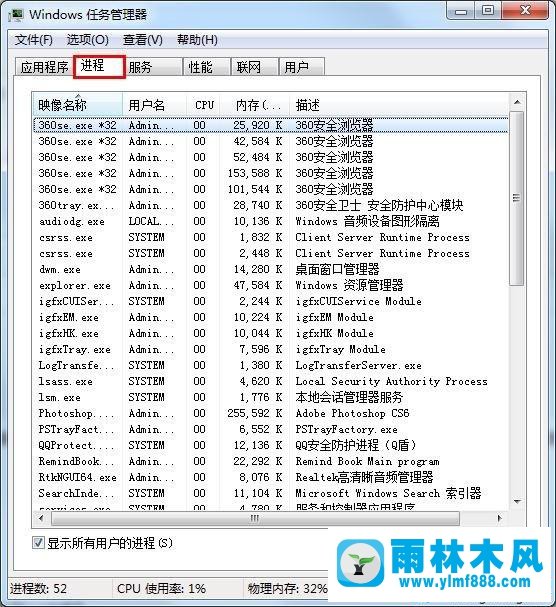Click the vertical scrollbar thumb
This screenshot has width=556, height=607.
click(517, 199)
